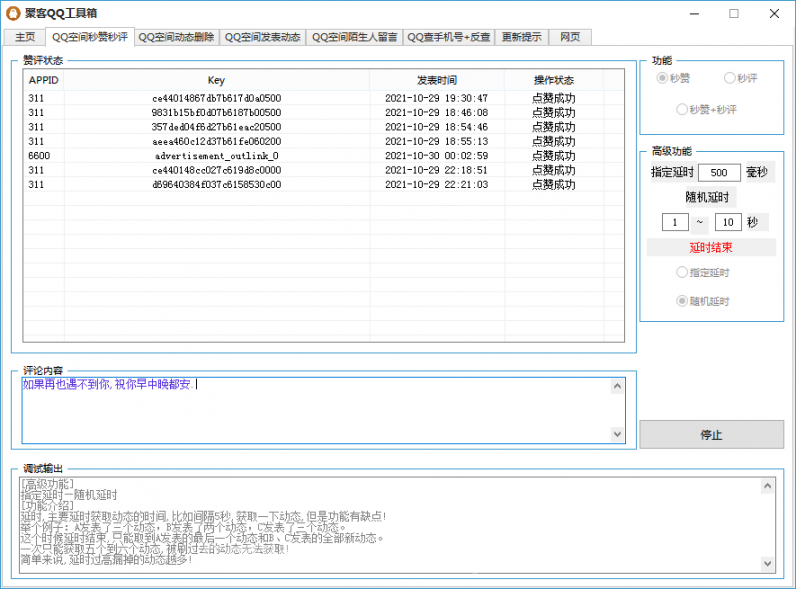Click the random delay minimum field showing 1
Viewport: 796px width, 589px height.
pyautogui.click(x=675, y=222)
